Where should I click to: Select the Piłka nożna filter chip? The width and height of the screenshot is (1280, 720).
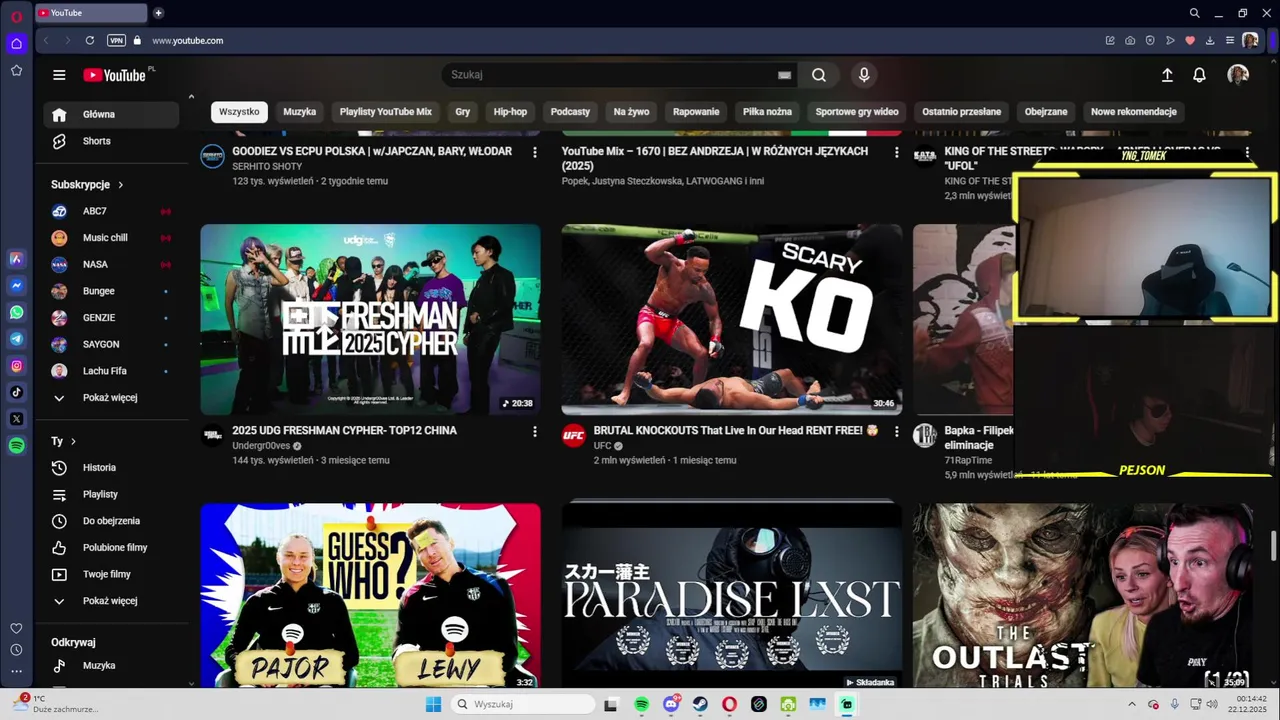click(767, 112)
